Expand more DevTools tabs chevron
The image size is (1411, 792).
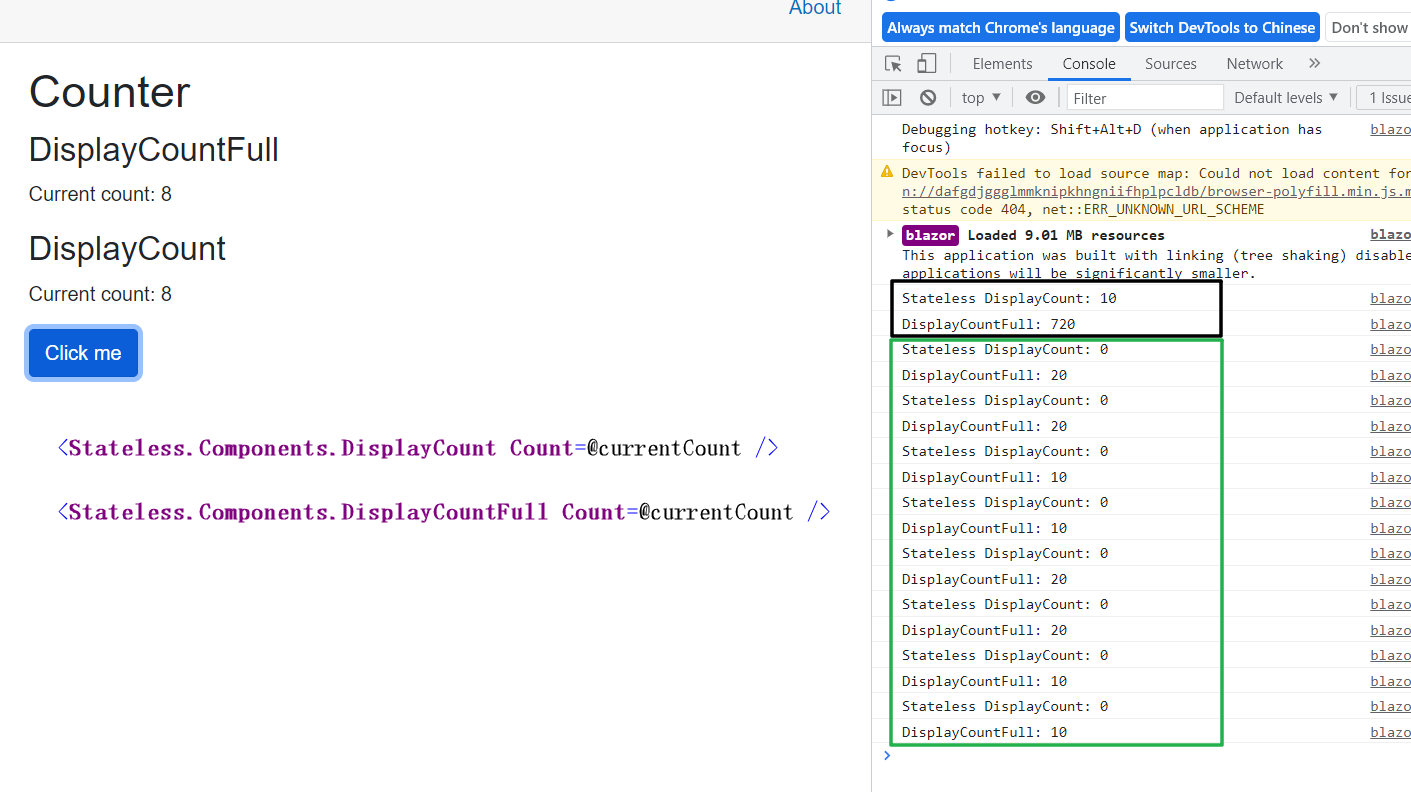pyautogui.click(x=1314, y=63)
